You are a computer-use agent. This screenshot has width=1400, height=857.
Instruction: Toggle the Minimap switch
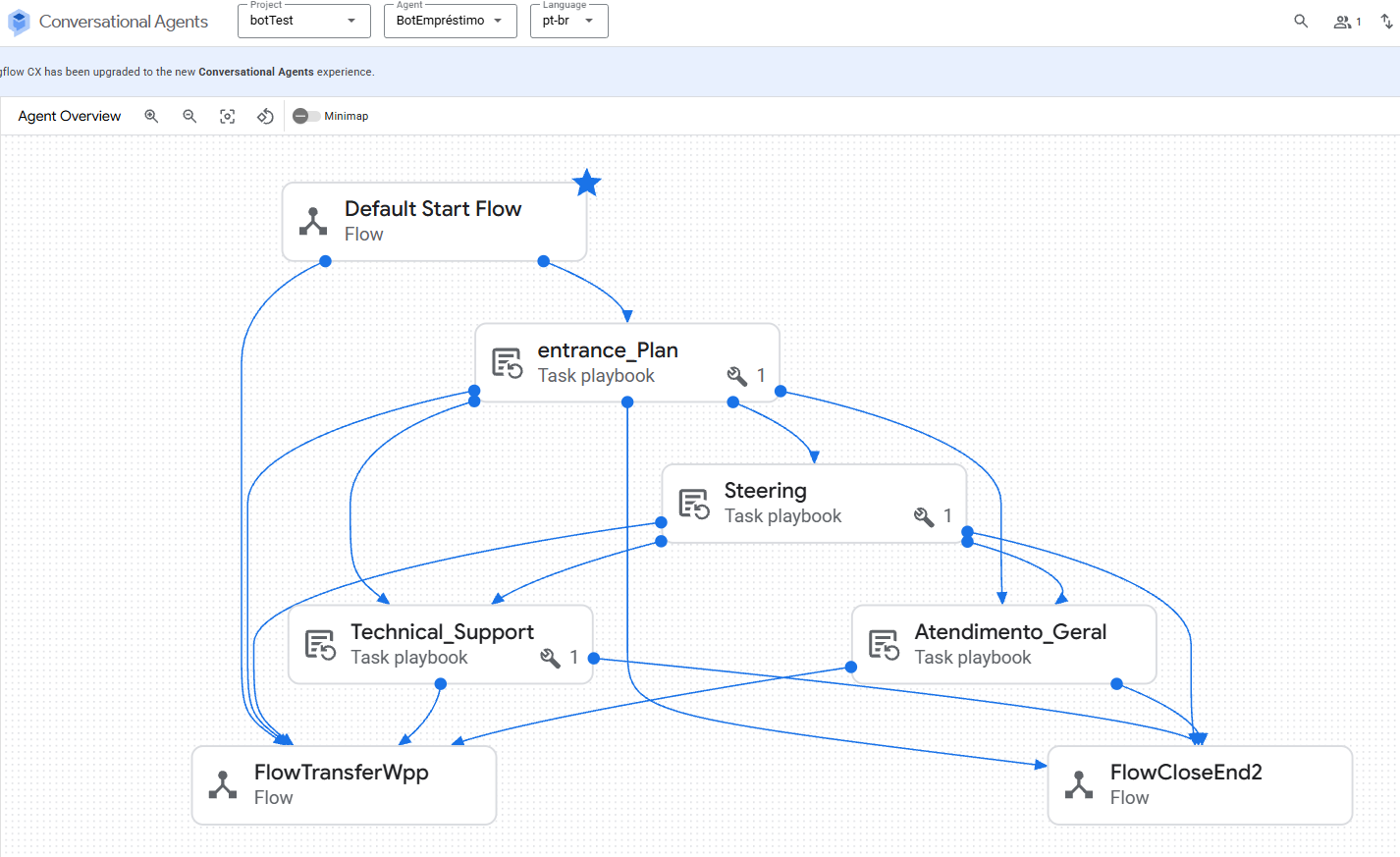306,116
